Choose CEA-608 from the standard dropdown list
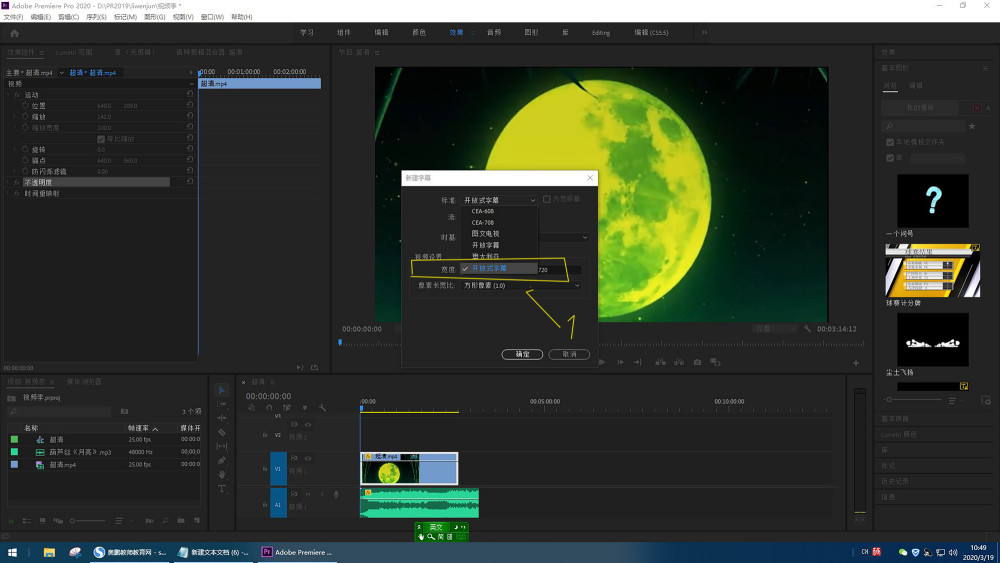The width and height of the screenshot is (1000, 563). pyautogui.click(x=483, y=211)
